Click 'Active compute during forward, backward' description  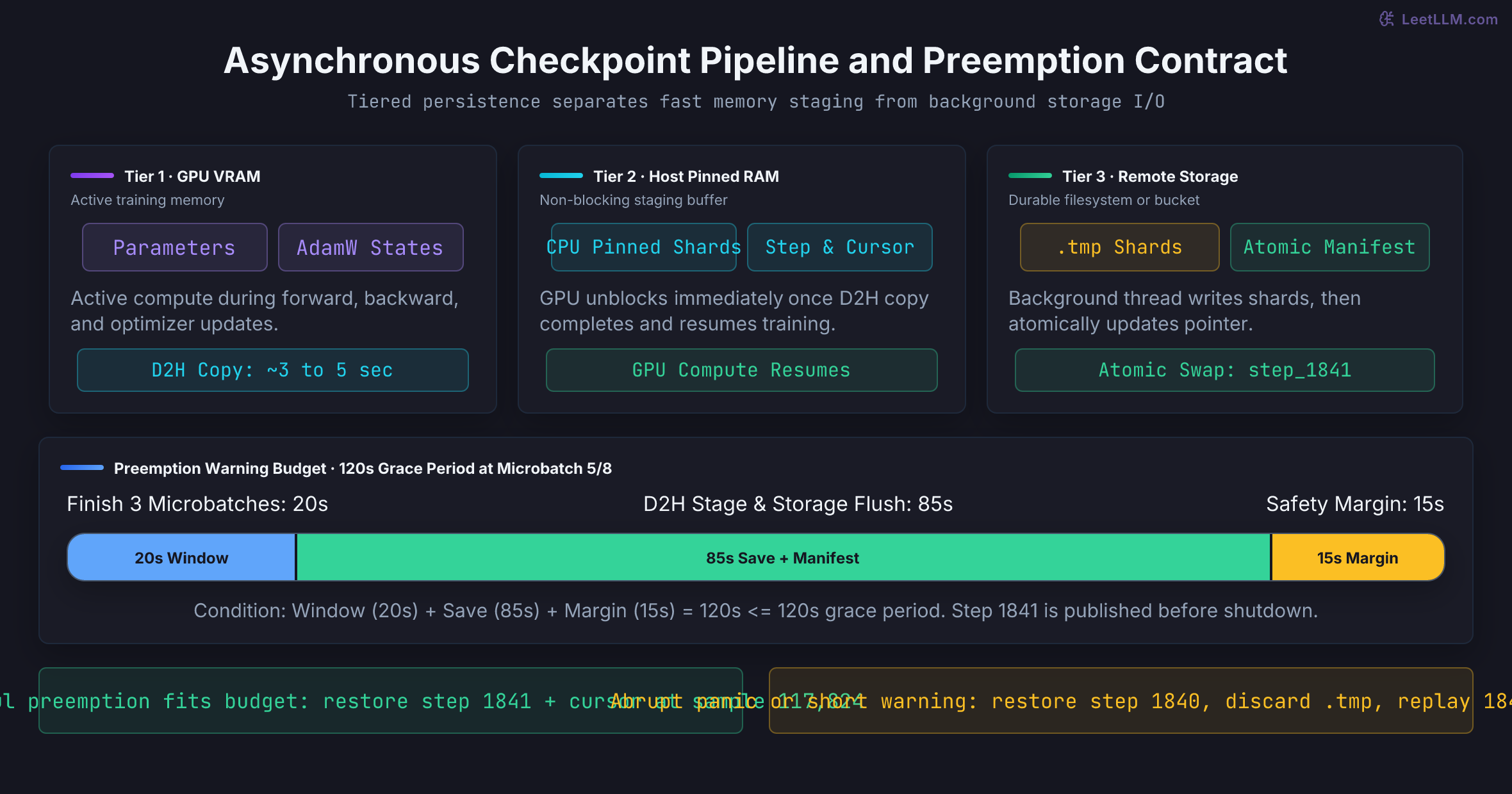click(x=265, y=311)
